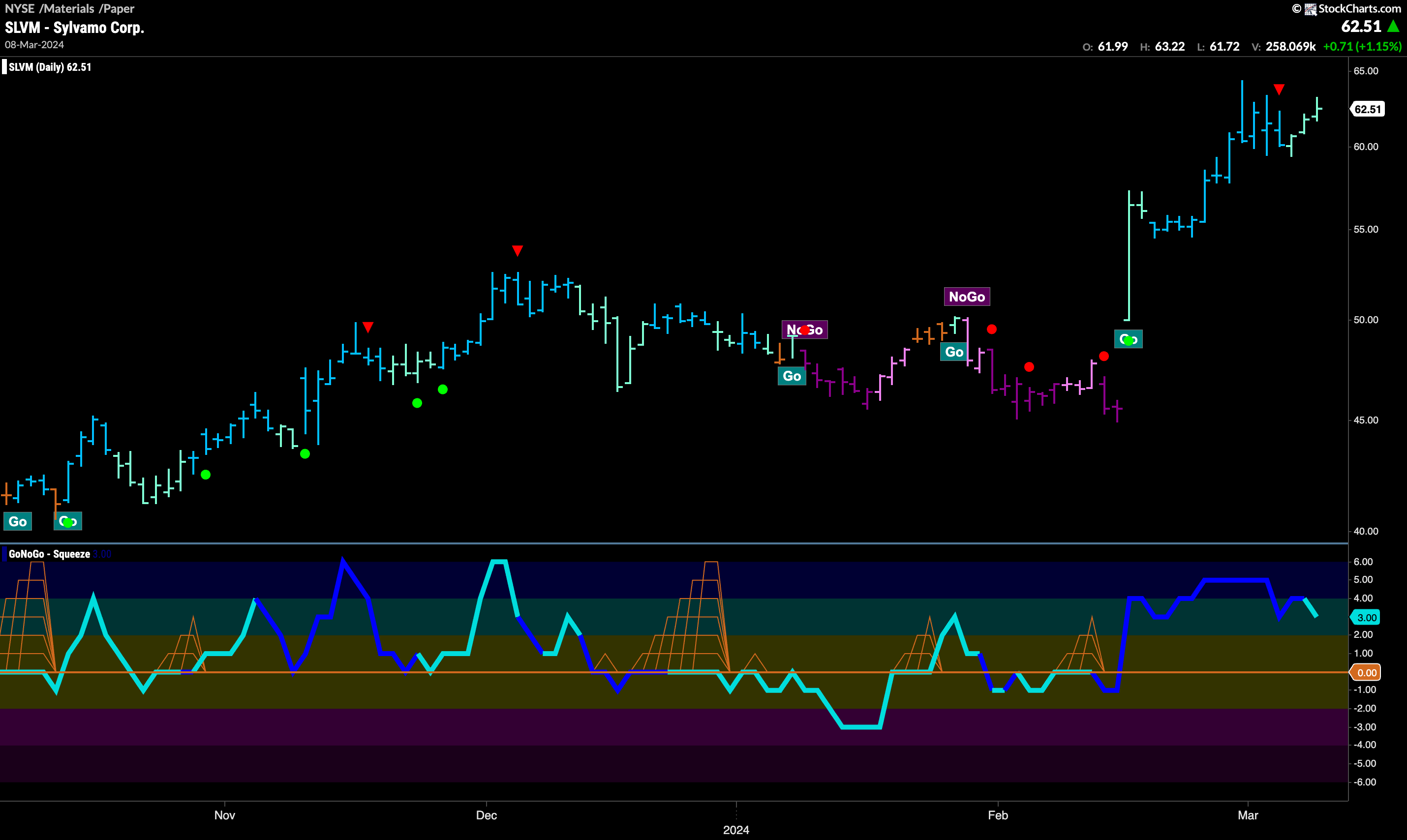Click the red dot near price 49.5 before February
The image size is (1407, 840).
992,329
